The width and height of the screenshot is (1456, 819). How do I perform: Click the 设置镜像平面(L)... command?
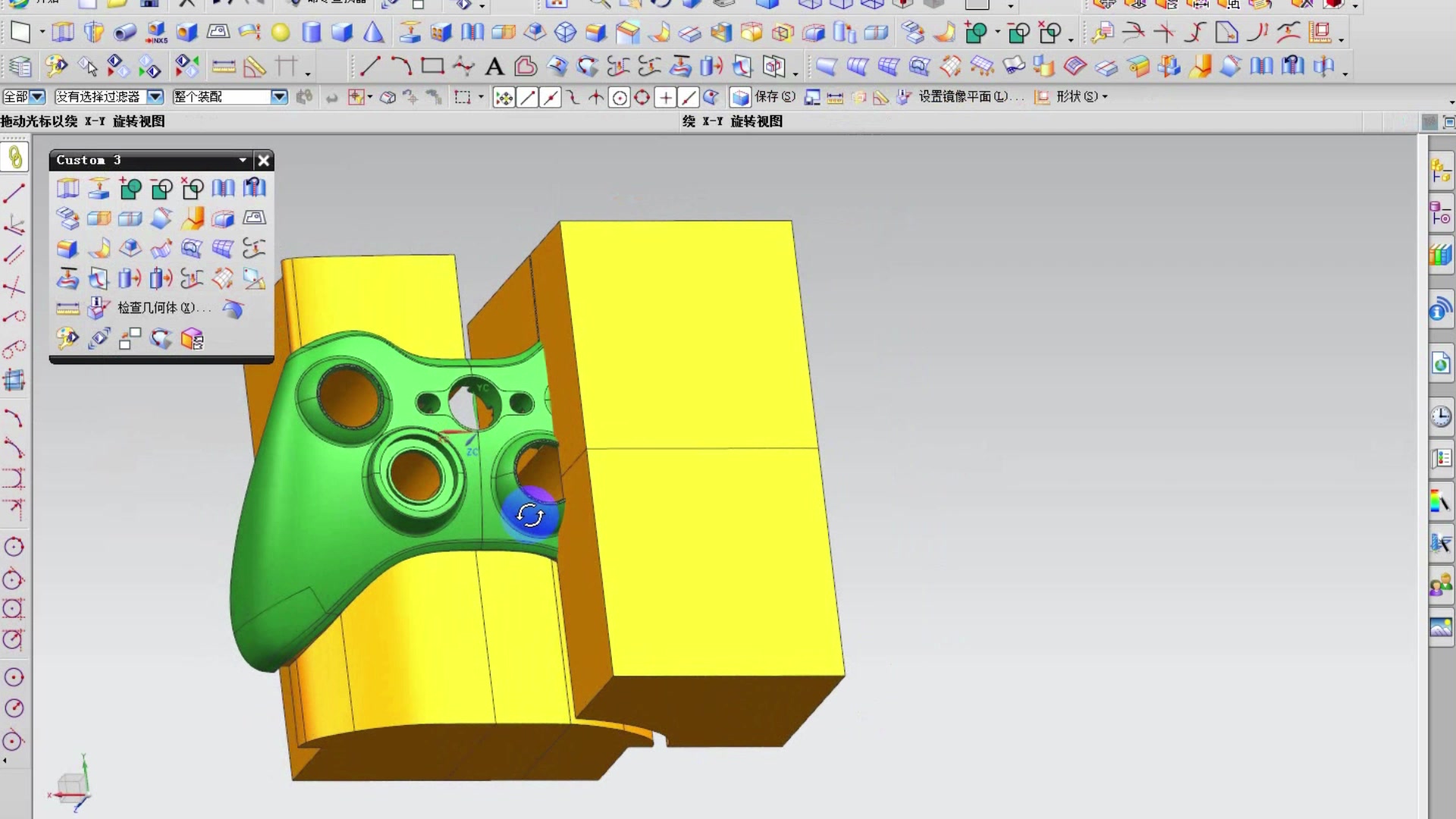(x=970, y=97)
